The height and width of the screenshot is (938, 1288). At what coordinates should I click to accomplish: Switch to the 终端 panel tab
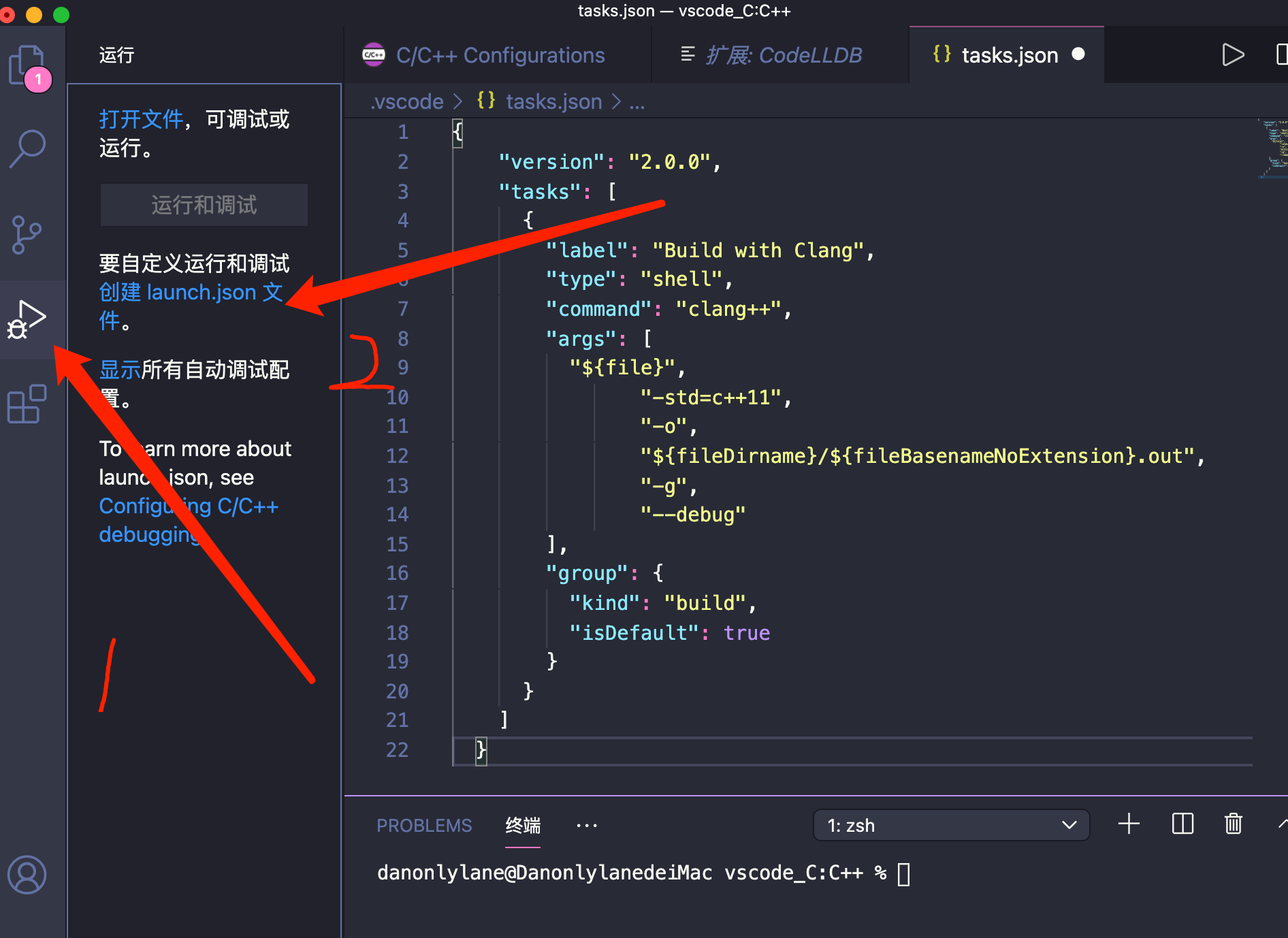click(522, 824)
